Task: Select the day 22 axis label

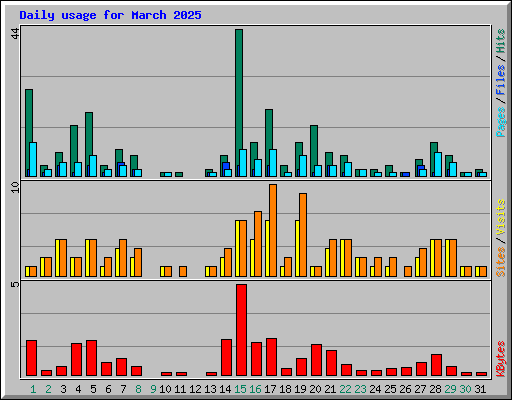Action: [x=345, y=389]
